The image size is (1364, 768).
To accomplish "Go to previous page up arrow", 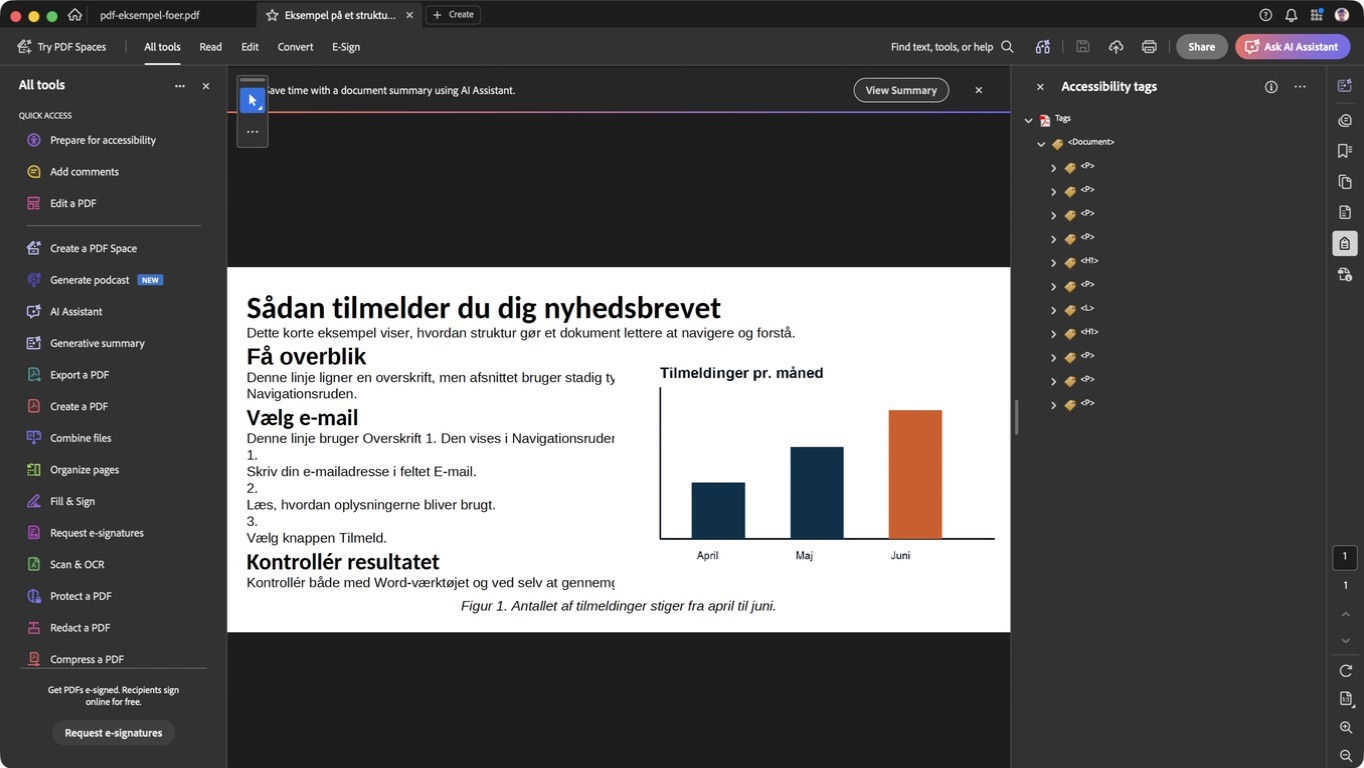I will pyautogui.click(x=1346, y=614).
